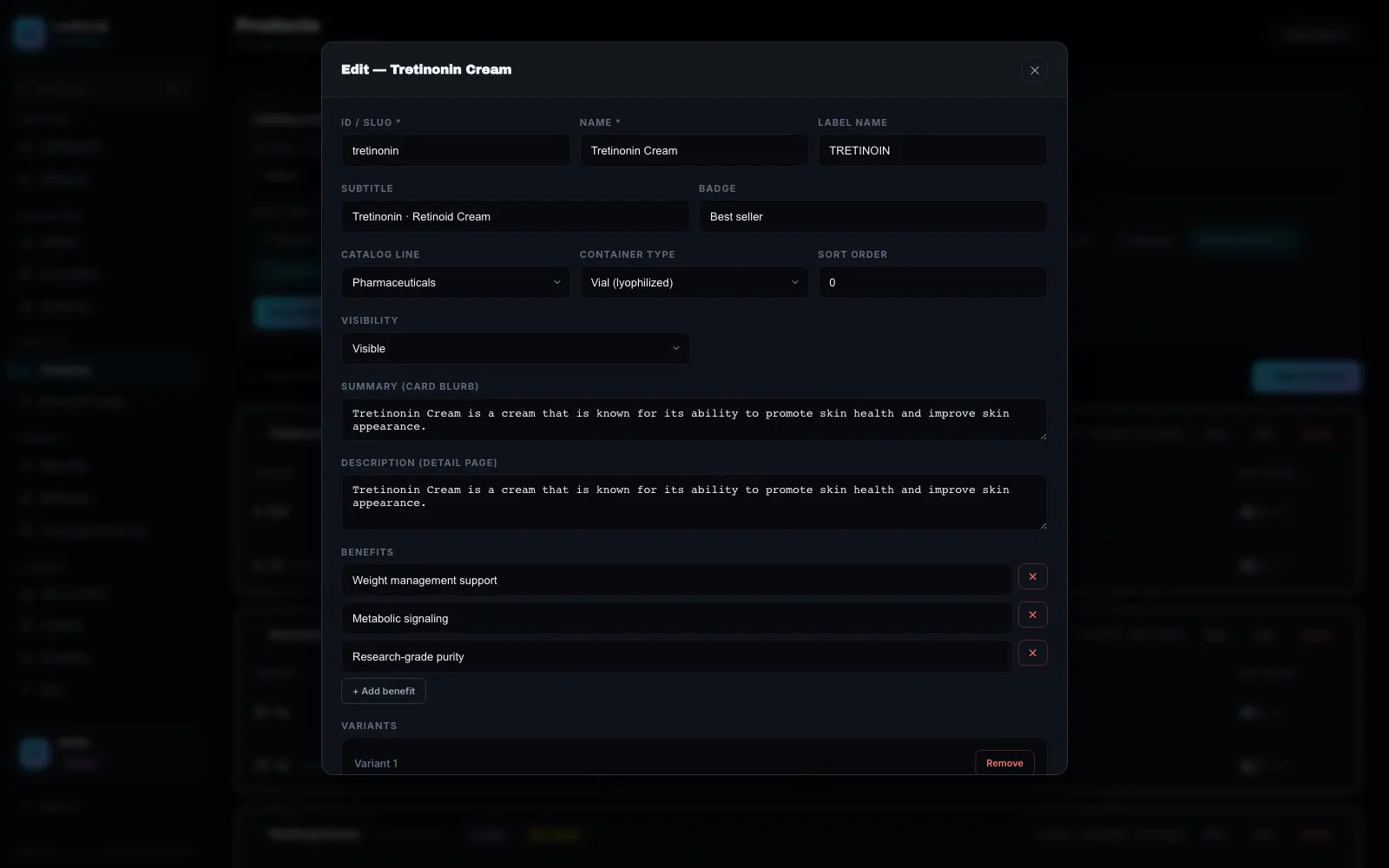The height and width of the screenshot is (868, 1389).
Task: Edit the Badge field
Action: [872, 216]
